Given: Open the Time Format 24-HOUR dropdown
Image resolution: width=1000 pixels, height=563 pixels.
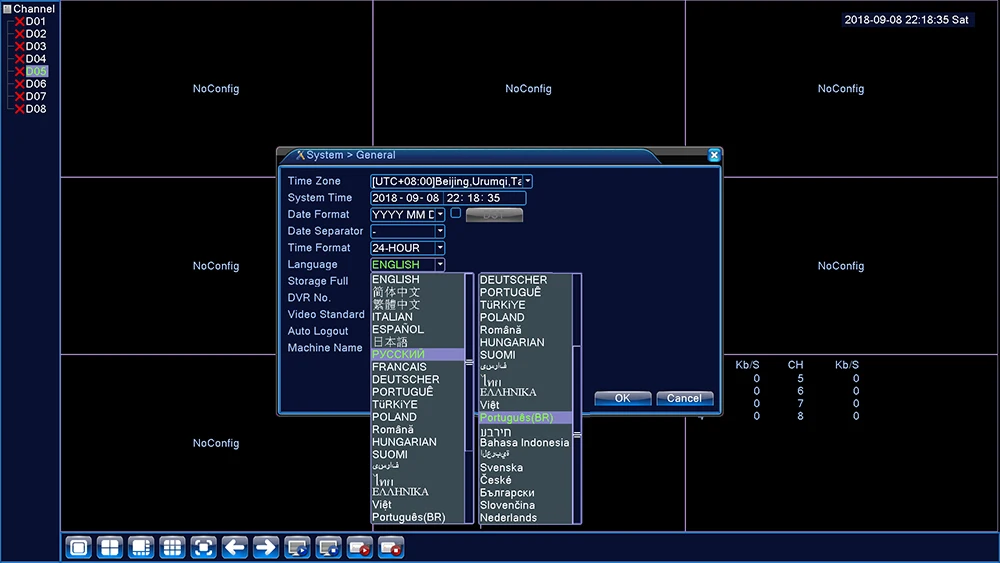Looking at the screenshot, I should pos(440,247).
